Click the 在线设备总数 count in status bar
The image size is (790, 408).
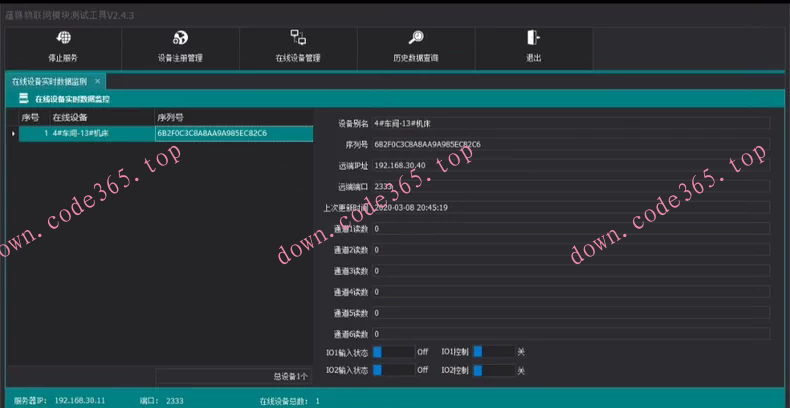317,401
